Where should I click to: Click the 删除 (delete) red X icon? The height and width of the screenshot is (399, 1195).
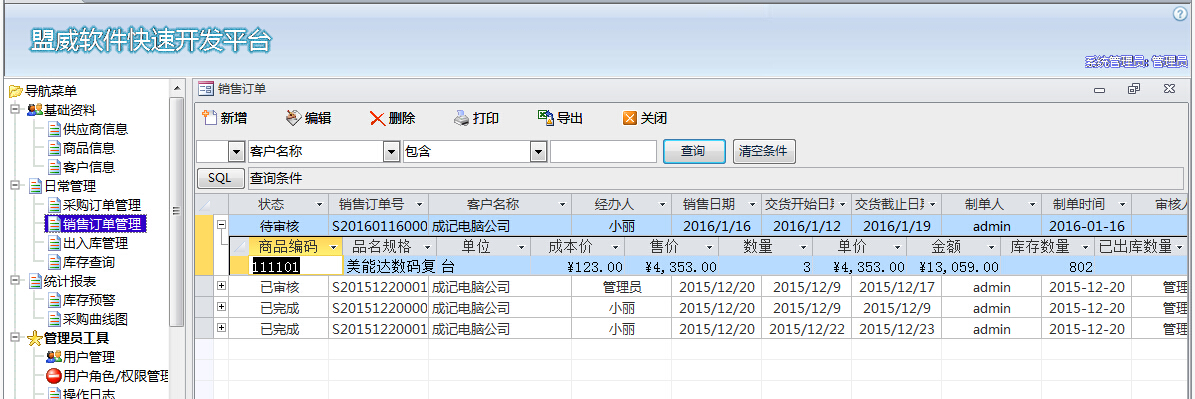coord(377,118)
